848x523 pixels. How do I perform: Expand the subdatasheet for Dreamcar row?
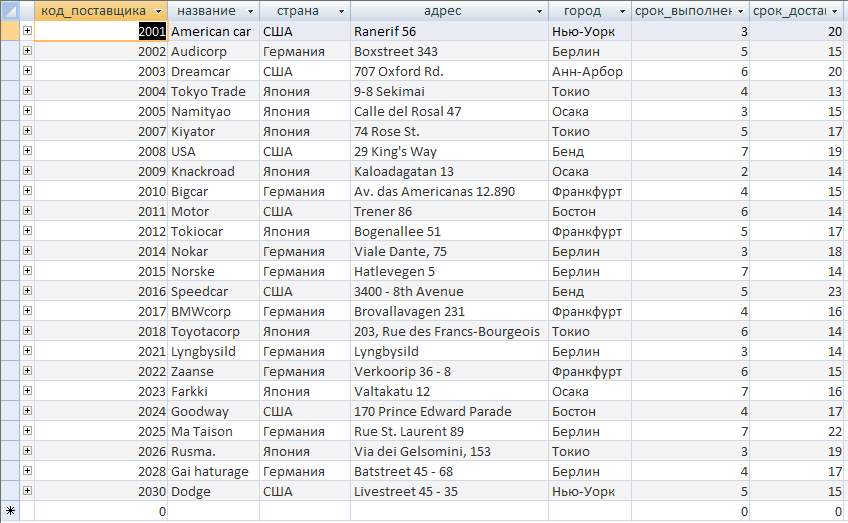[x=27, y=71]
